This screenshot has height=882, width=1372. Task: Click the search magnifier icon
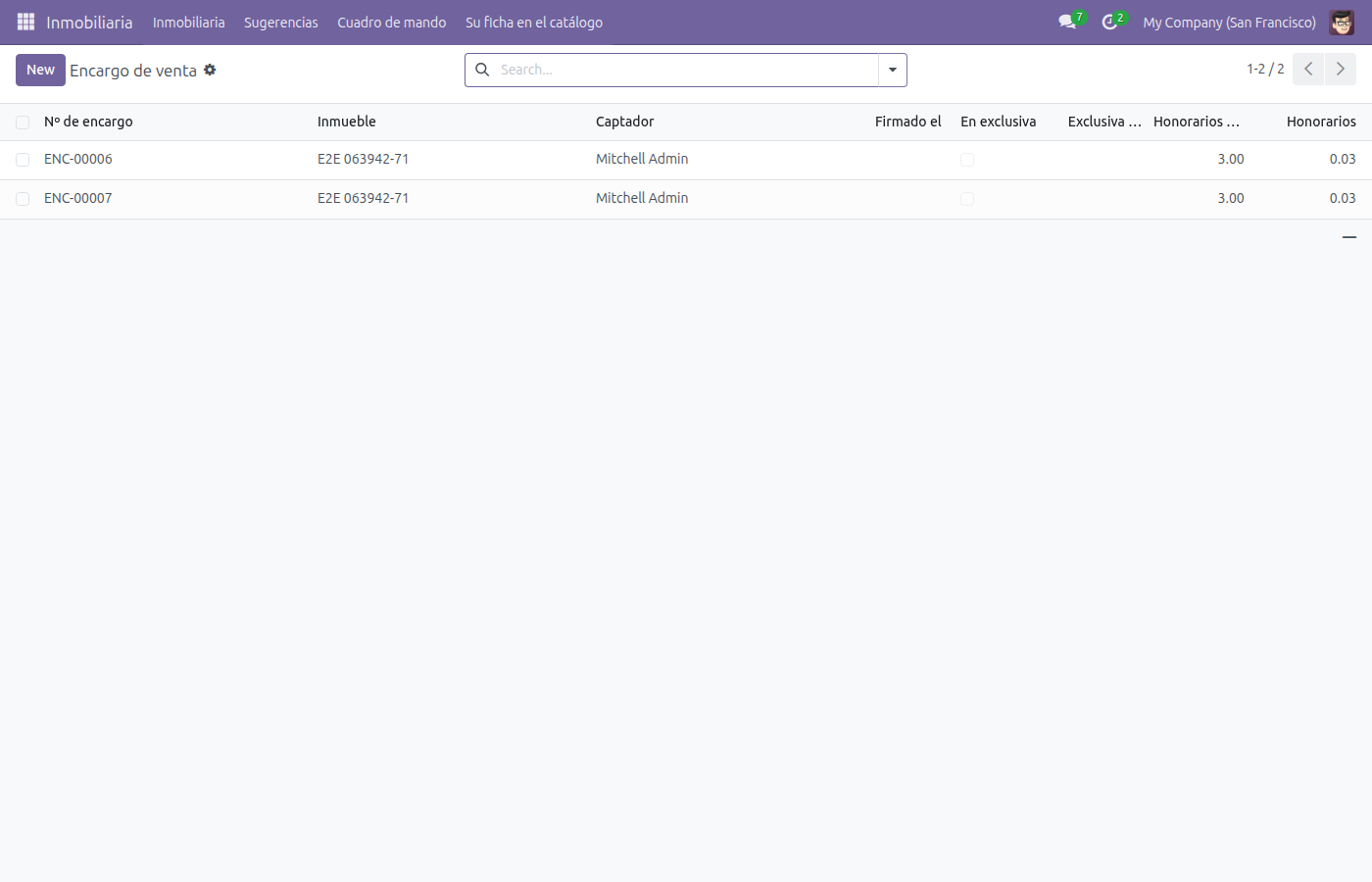[482, 70]
